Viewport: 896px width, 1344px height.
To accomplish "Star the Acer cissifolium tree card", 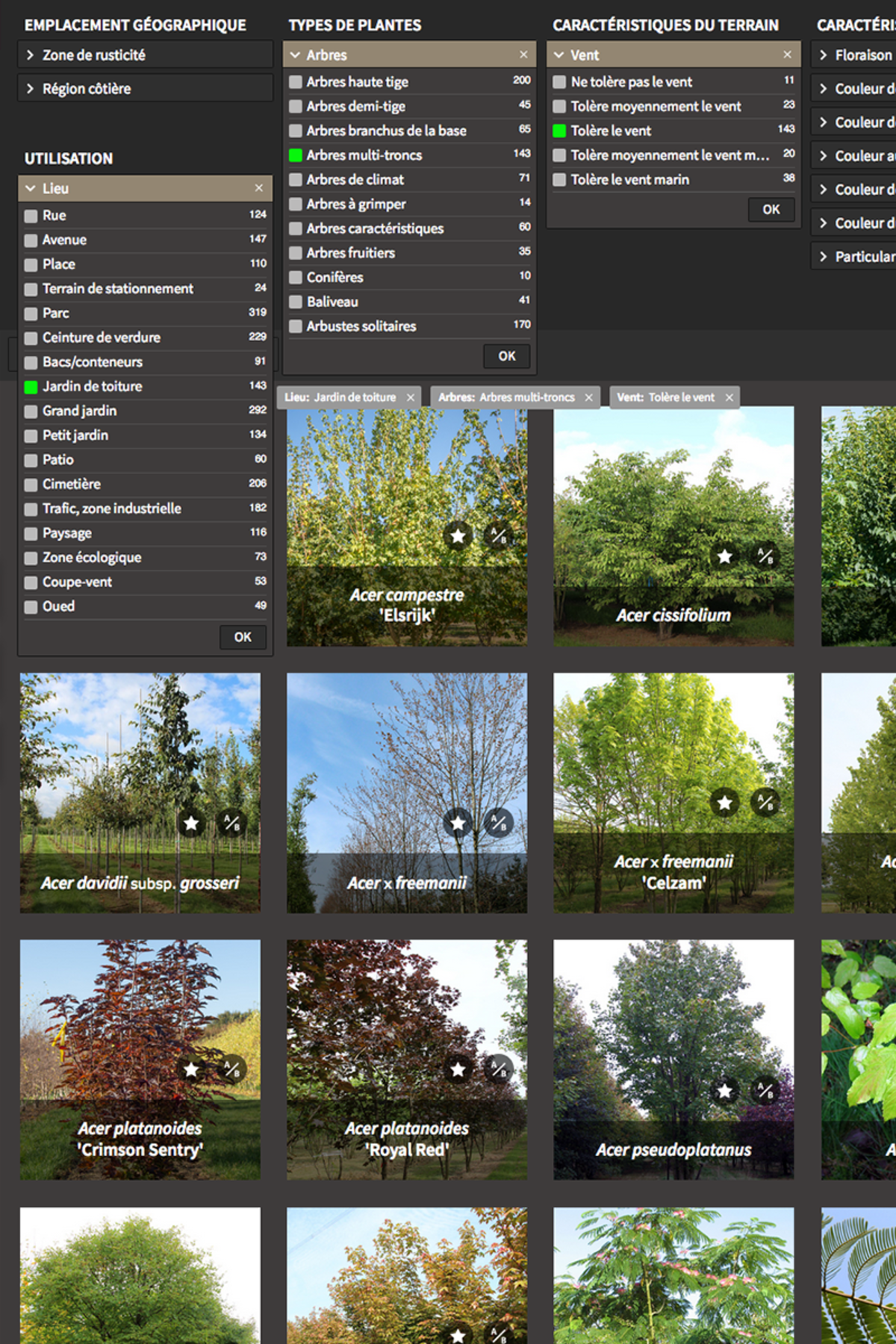I will tap(724, 556).
